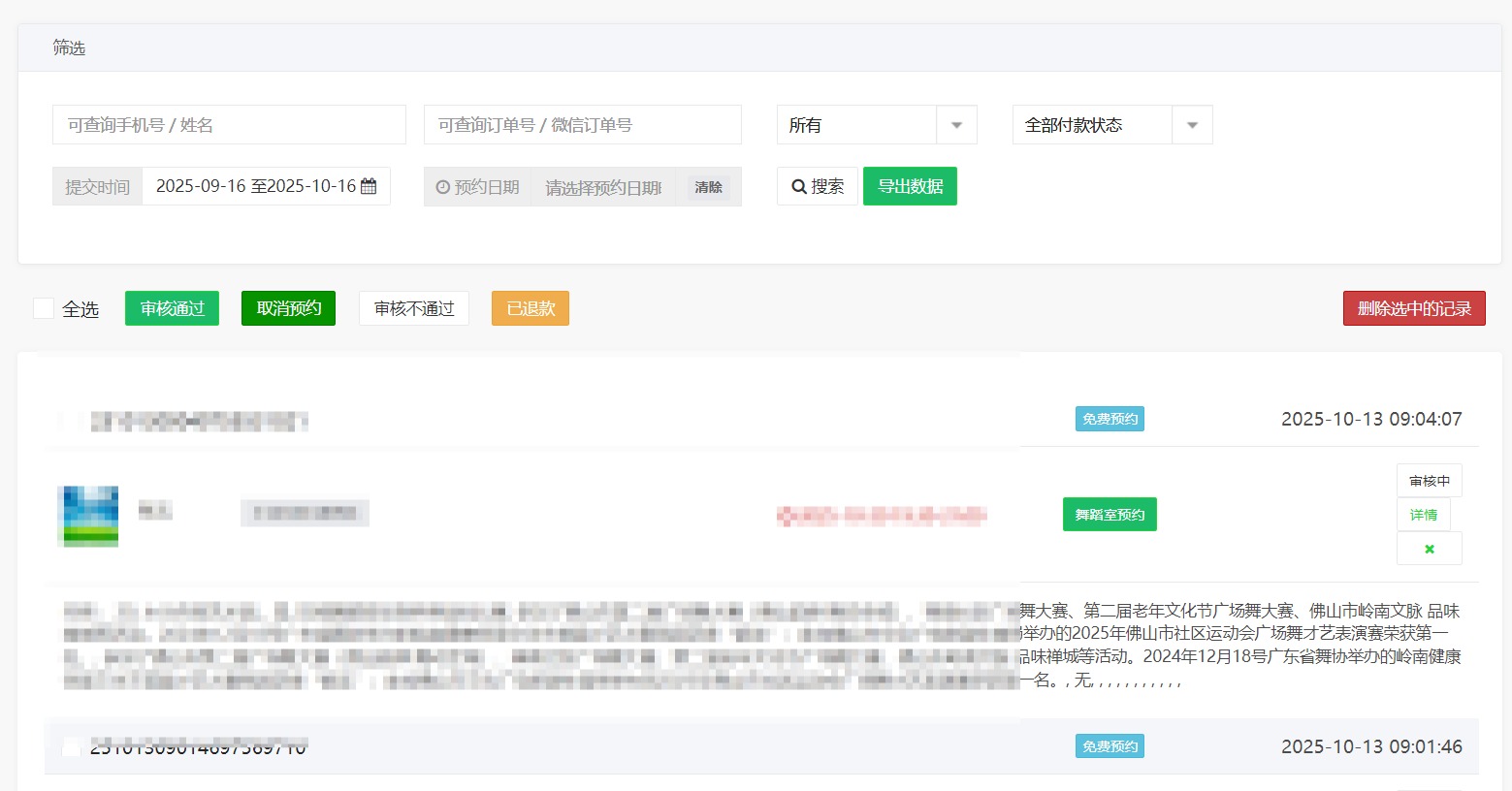Open the 提交时间 date range picker
1512x791 pixels.
(x=256, y=186)
